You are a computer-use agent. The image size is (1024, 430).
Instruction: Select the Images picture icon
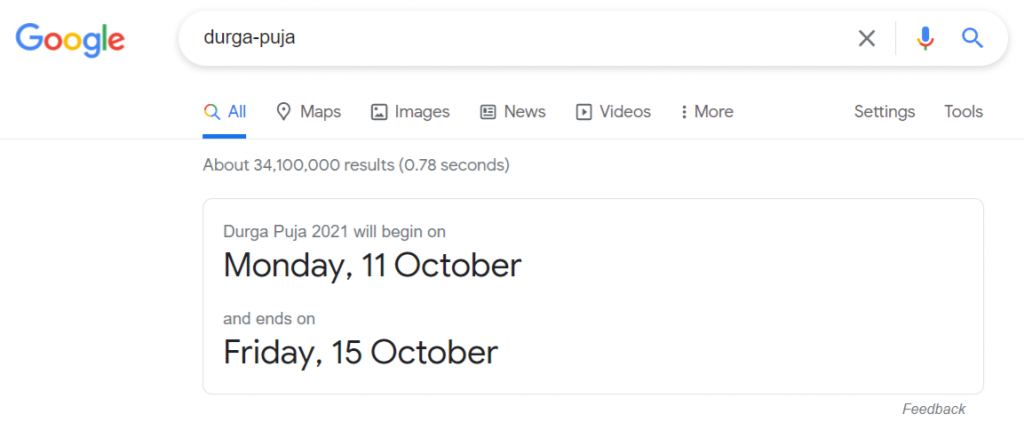(x=379, y=112)
